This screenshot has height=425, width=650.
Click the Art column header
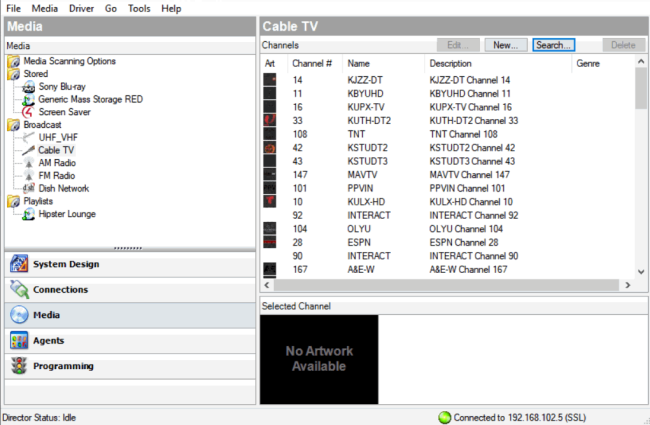click(274, 63)
